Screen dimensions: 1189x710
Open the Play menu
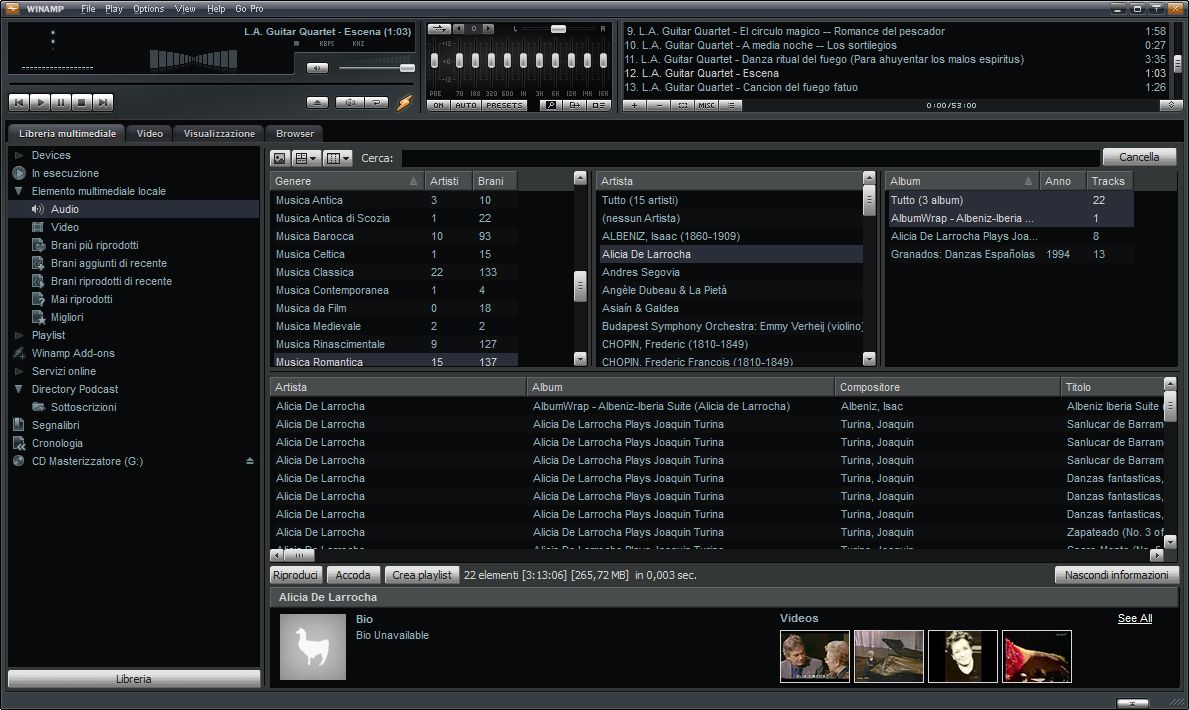[114, 9]
